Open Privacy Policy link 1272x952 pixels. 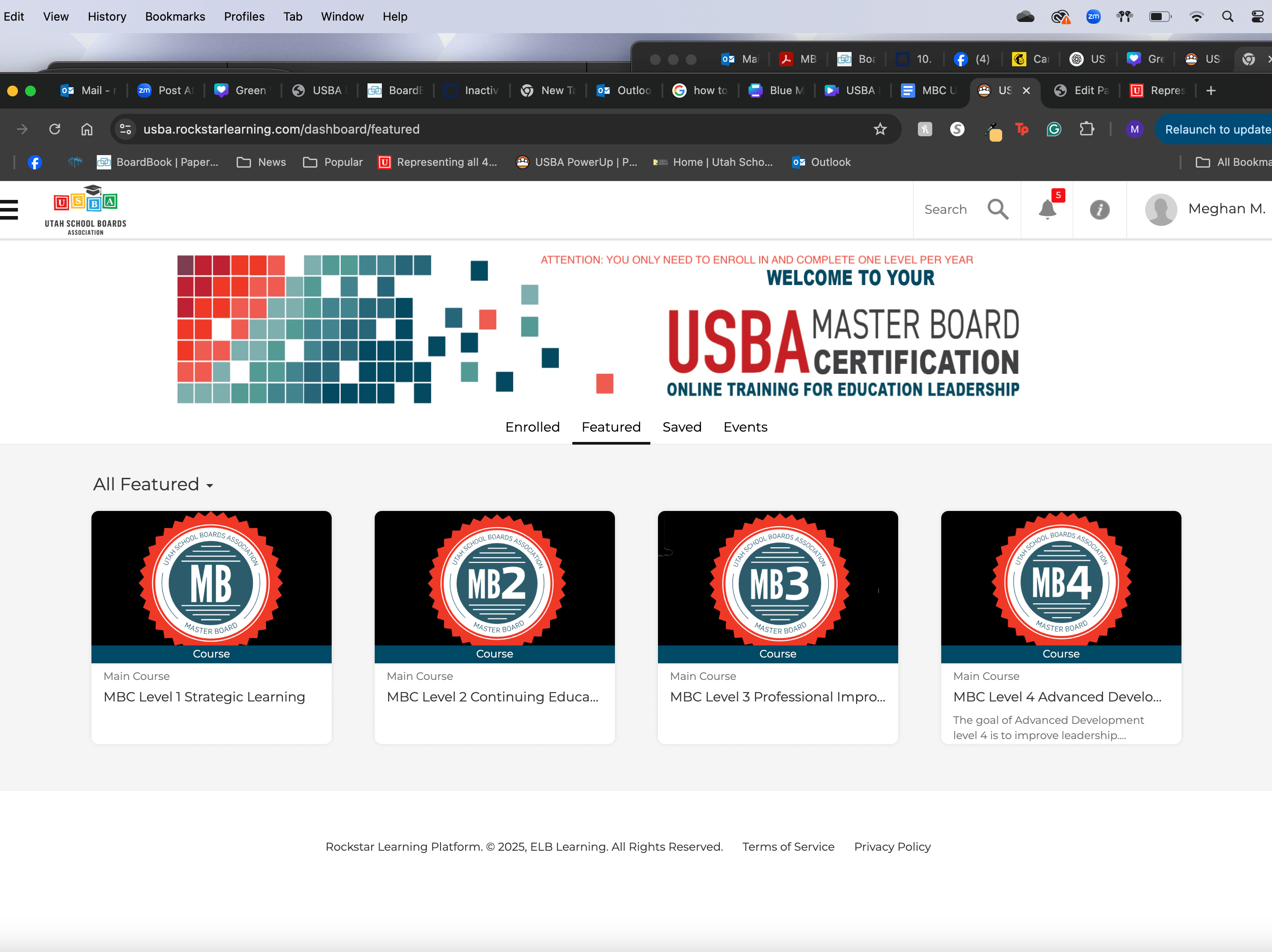pos(892,847)
